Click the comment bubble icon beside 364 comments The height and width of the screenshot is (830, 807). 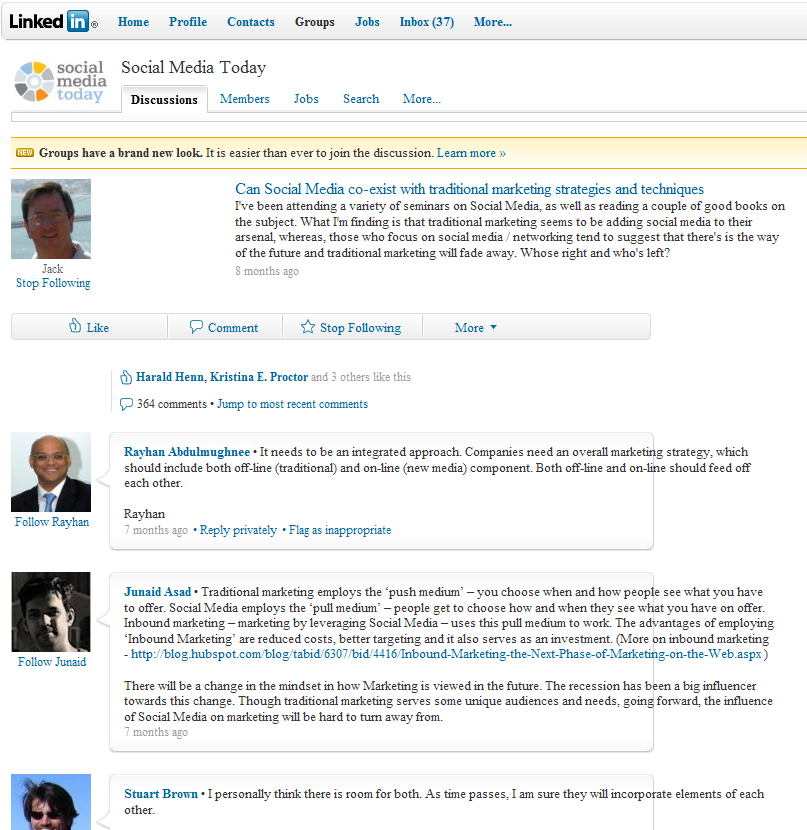pyautogui.click(x=126, y=404)
